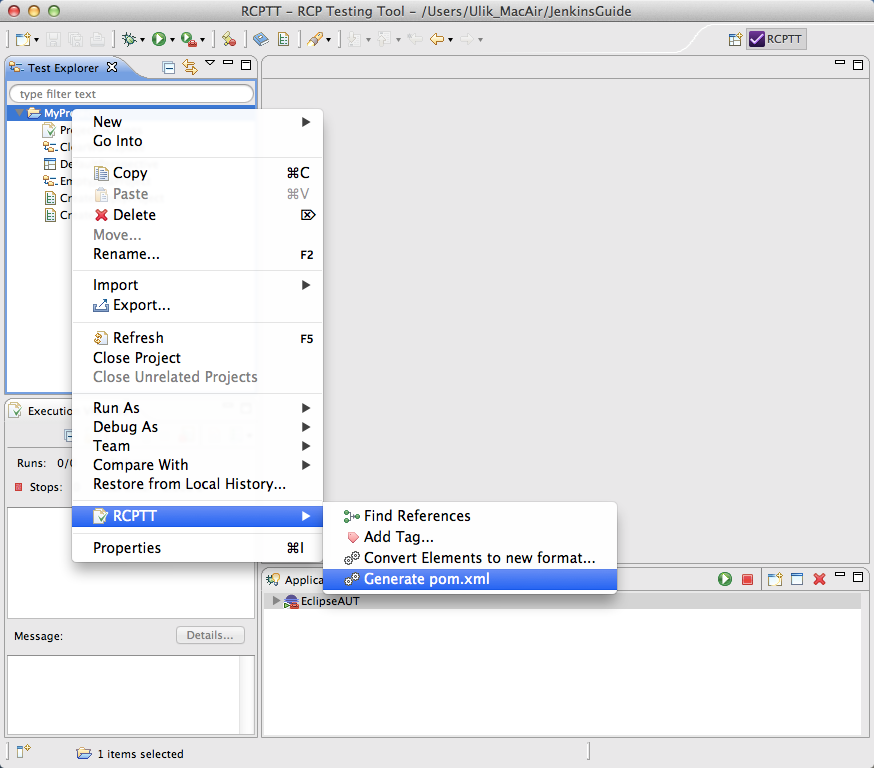Viewport: 874px width, 768px height.
Task: Open Properties from context menu
Action: (x=197, y=548)
